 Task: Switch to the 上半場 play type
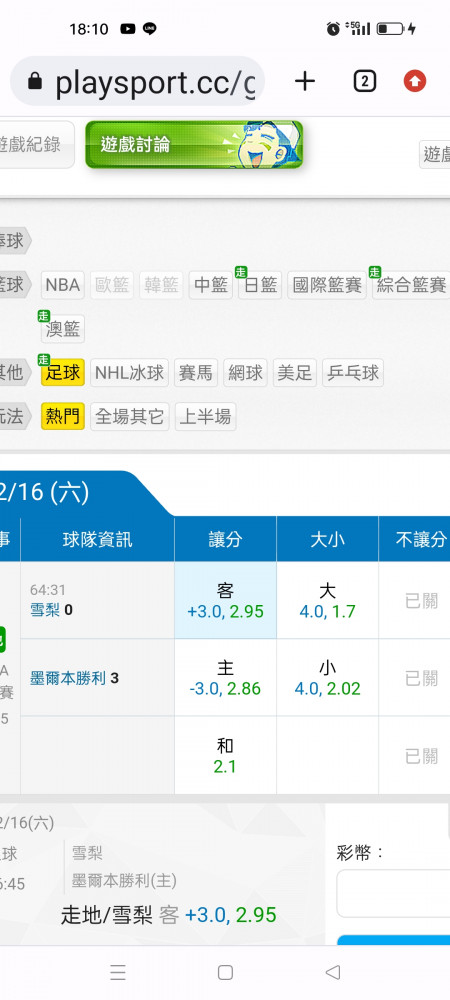(x=205, y=416)
